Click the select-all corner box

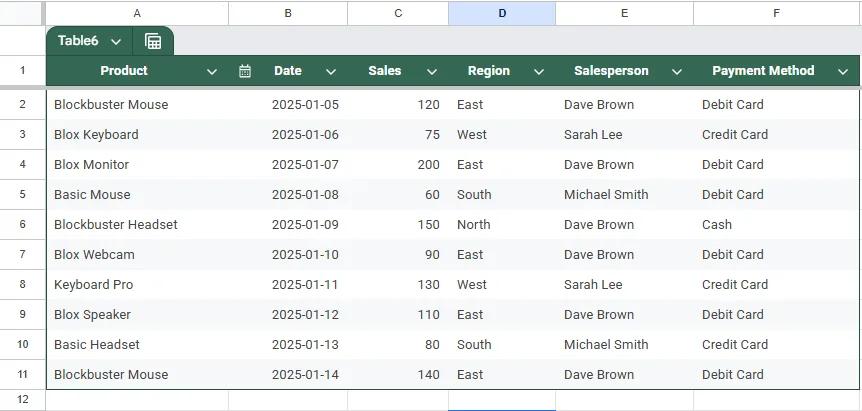[22, 13]
